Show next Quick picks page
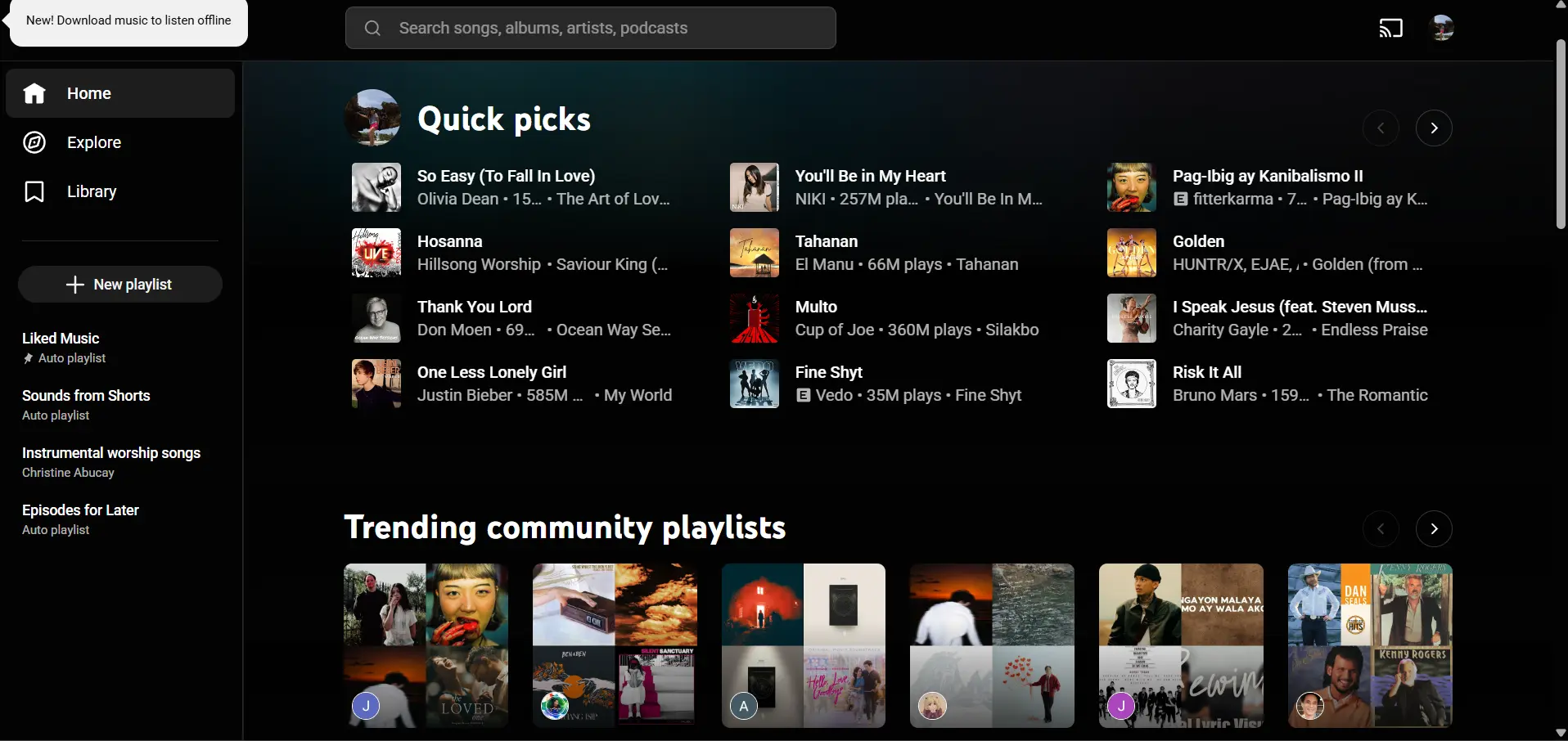Image resolution: width=1568 pixels, height=741 pixels. (1434, 128)
